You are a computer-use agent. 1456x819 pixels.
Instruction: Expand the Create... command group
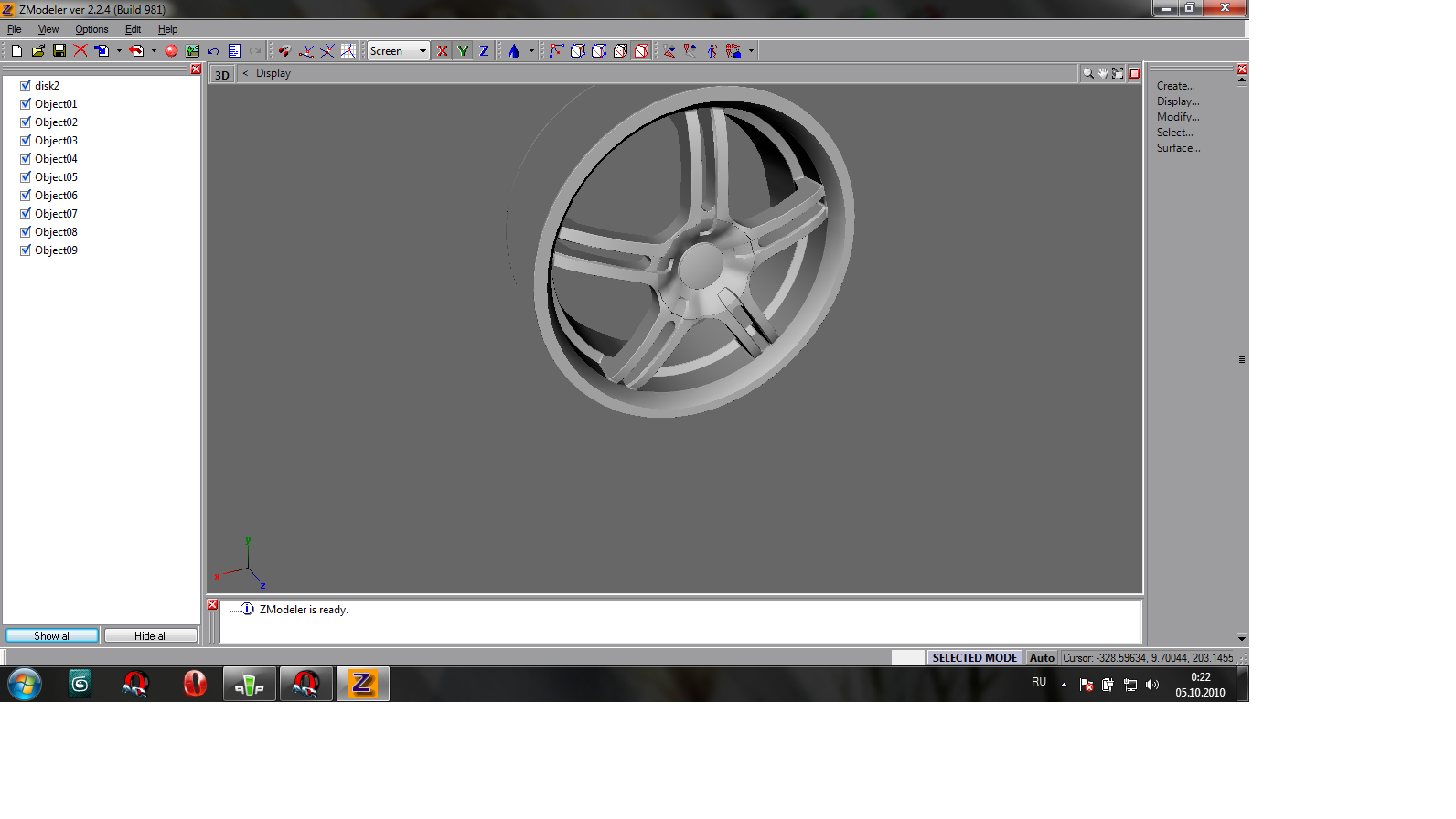[x=1175, y=86]
